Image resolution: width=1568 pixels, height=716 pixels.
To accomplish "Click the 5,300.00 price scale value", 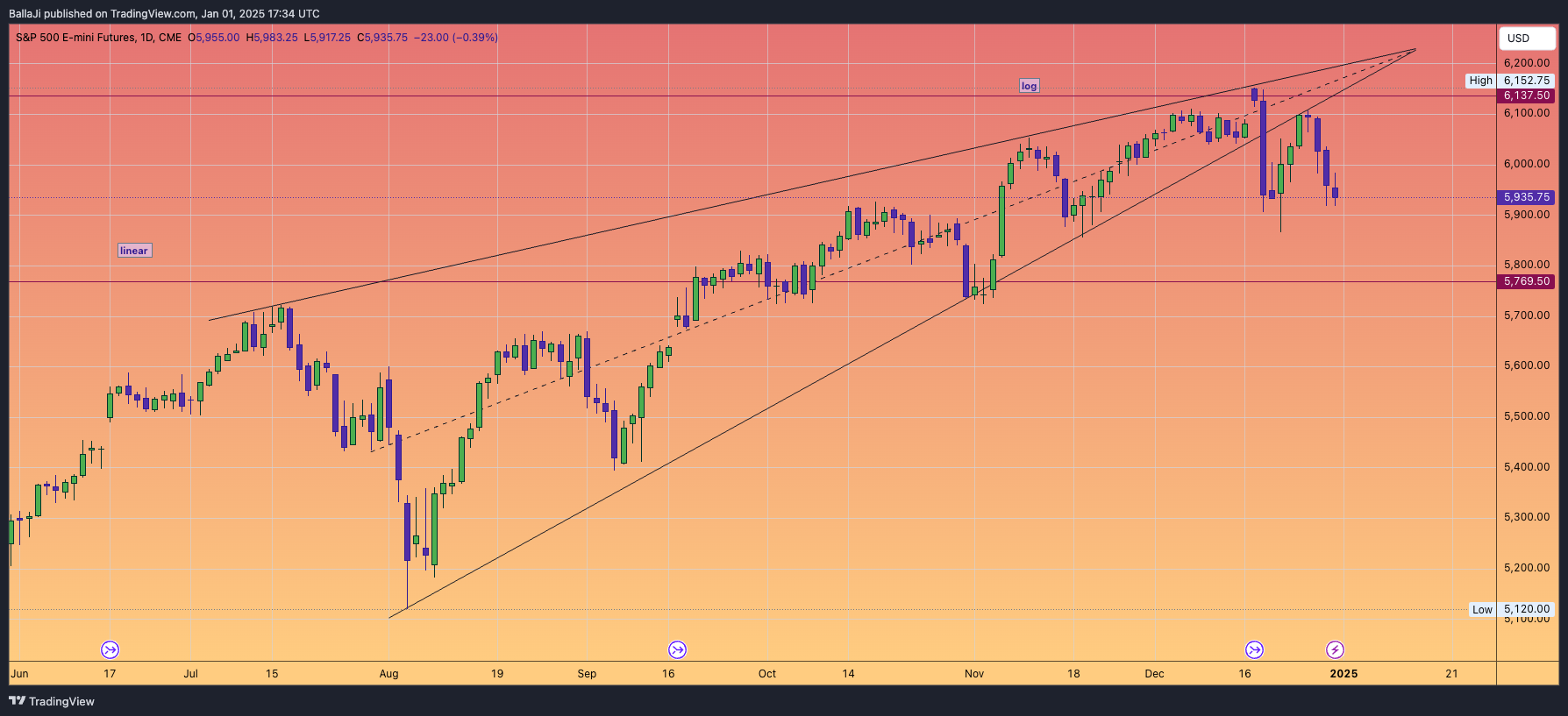I will [x=1527, y=517].
